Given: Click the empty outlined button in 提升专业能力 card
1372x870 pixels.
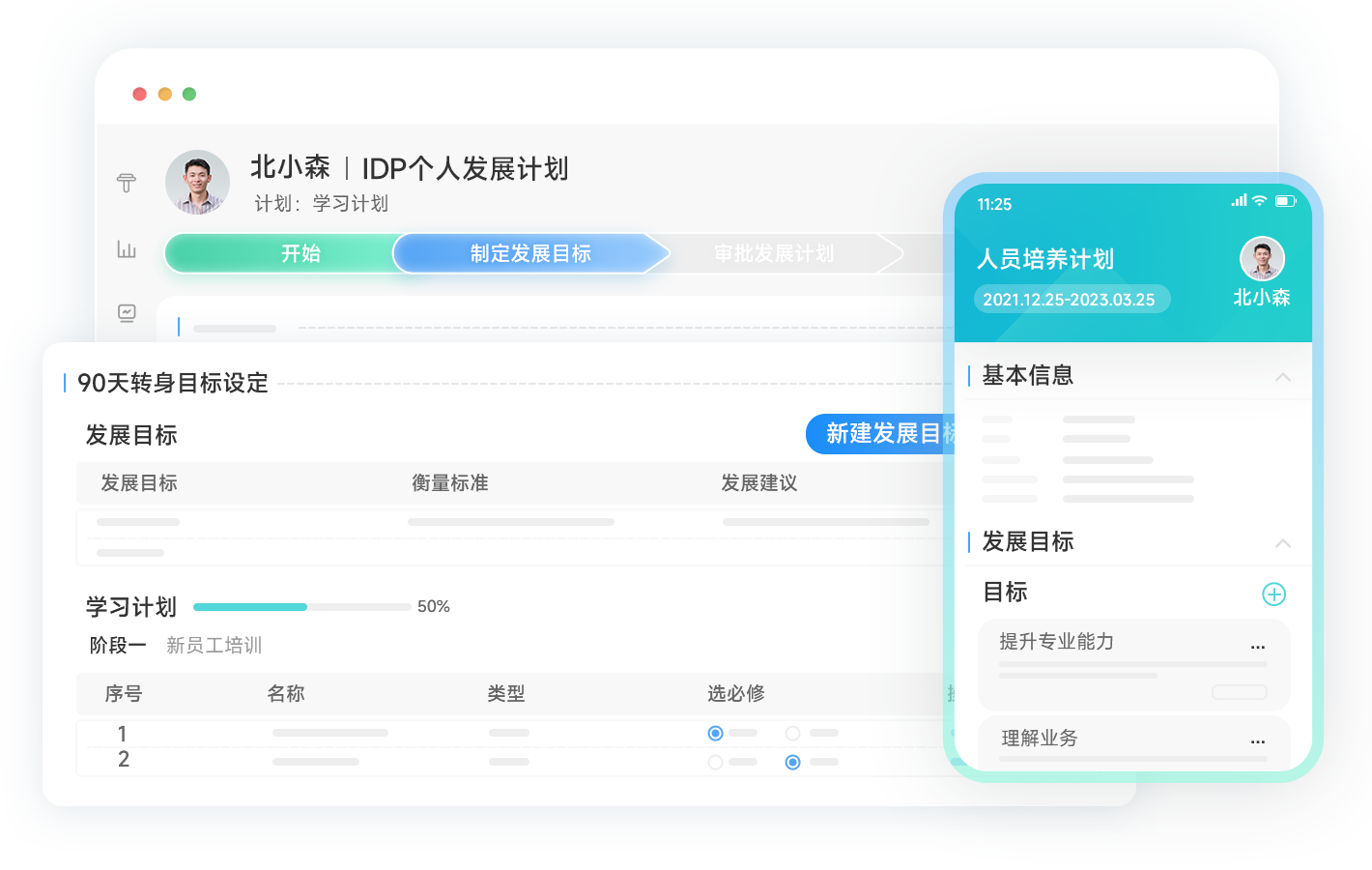Looking at the screenshot, I should tap(1239, 692).
